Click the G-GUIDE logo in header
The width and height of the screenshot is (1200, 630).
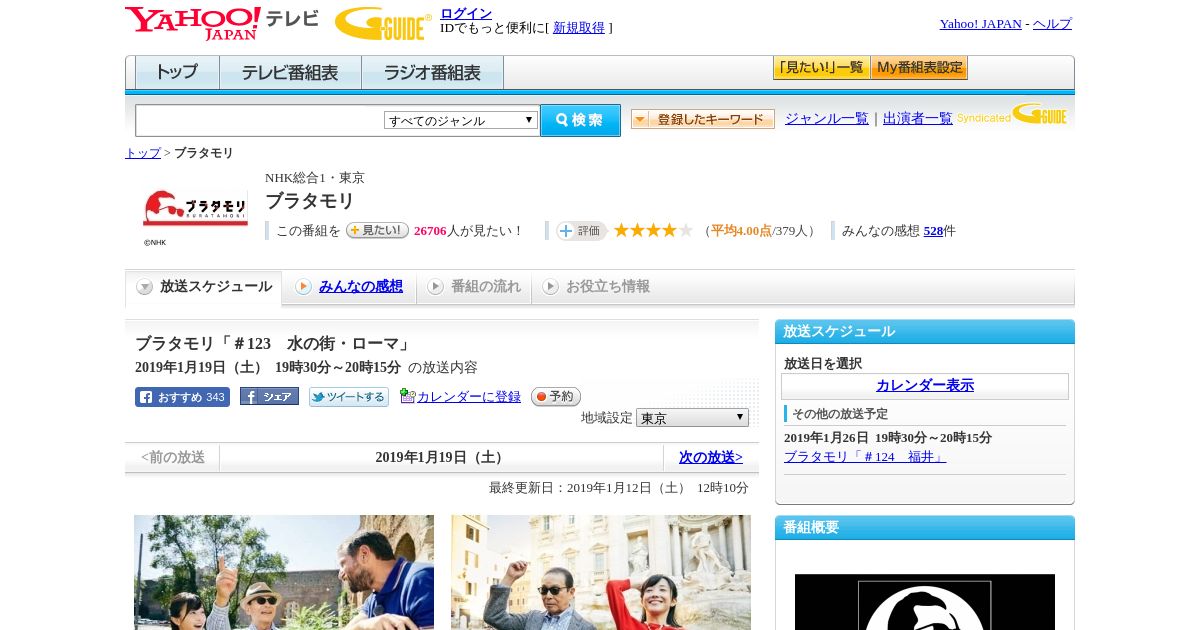pos(383,23)
